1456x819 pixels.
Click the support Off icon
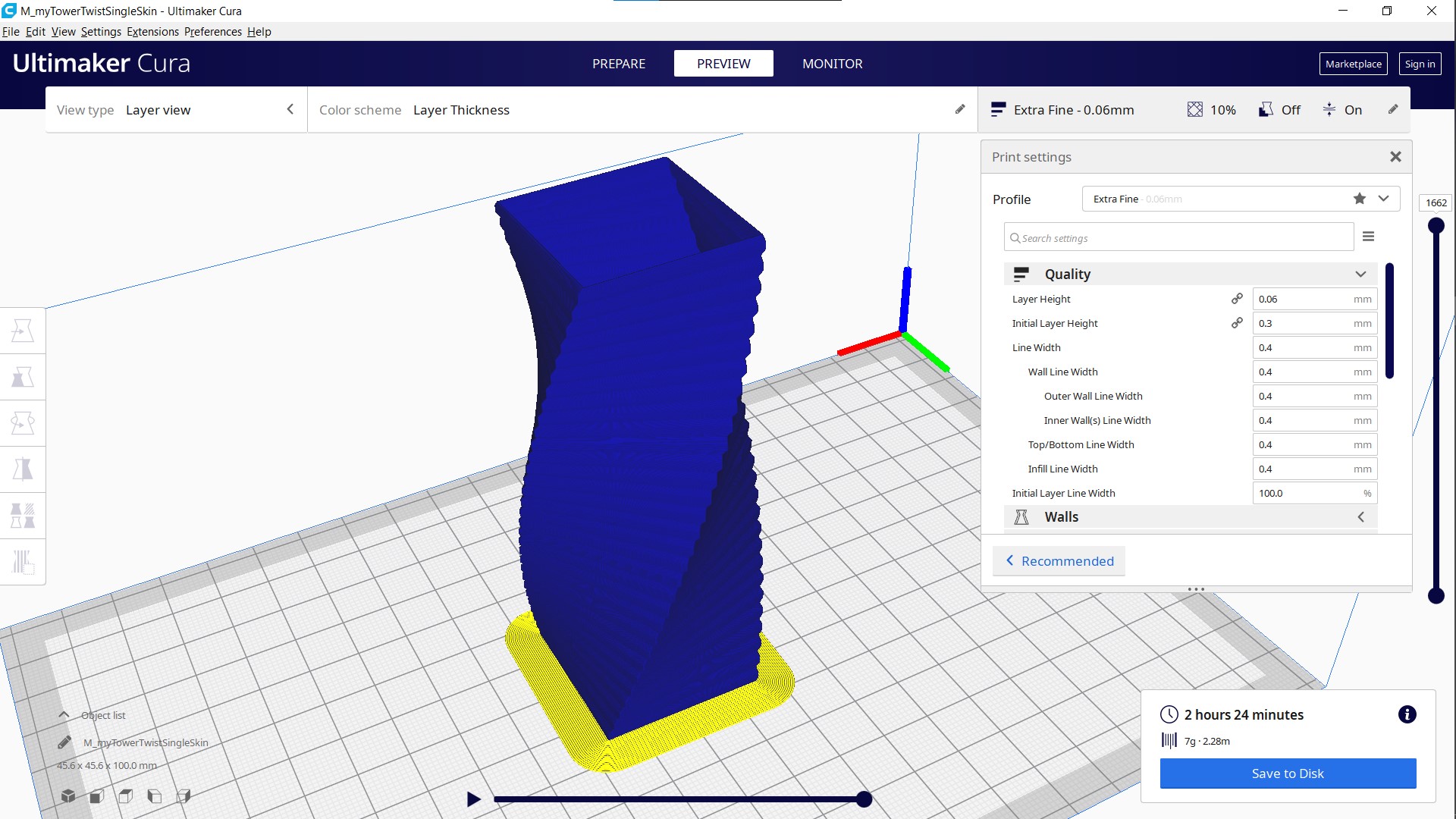click(1266, 109)
